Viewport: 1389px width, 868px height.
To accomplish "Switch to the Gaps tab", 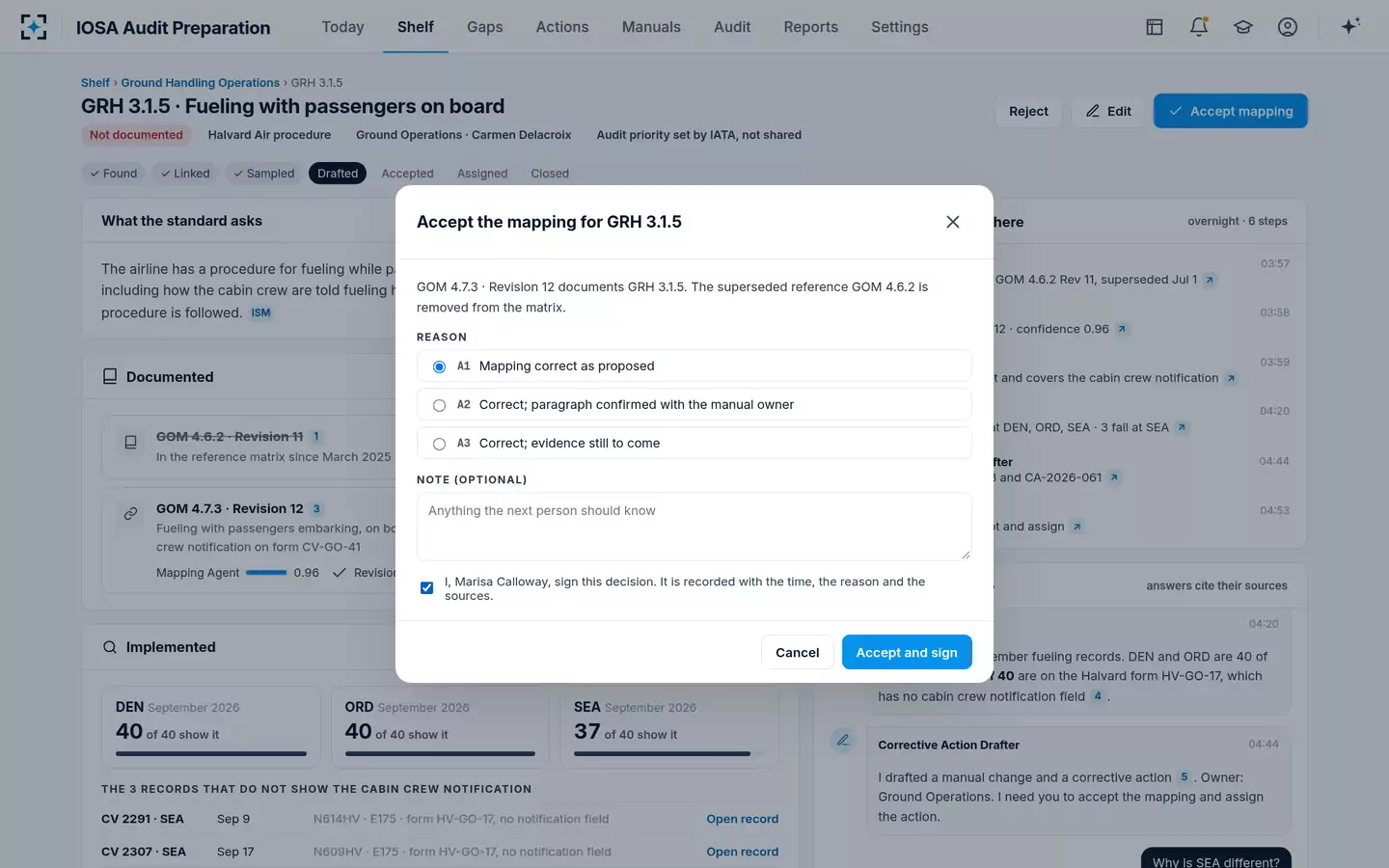I will [x=485, y=27].
